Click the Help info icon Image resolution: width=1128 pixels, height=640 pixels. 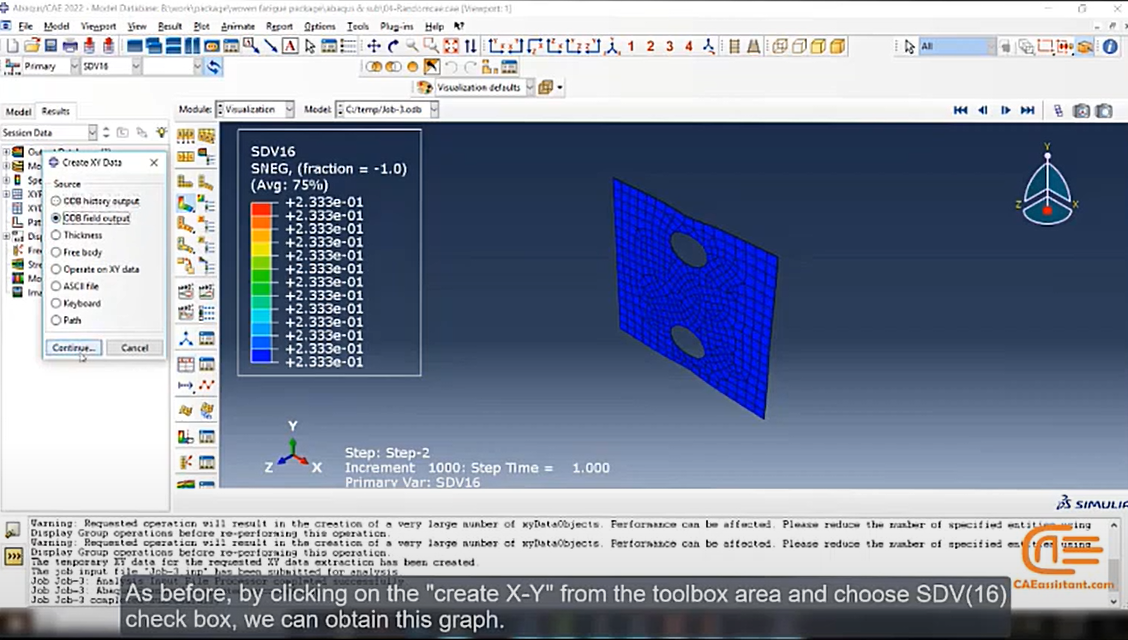pos(459,27)
